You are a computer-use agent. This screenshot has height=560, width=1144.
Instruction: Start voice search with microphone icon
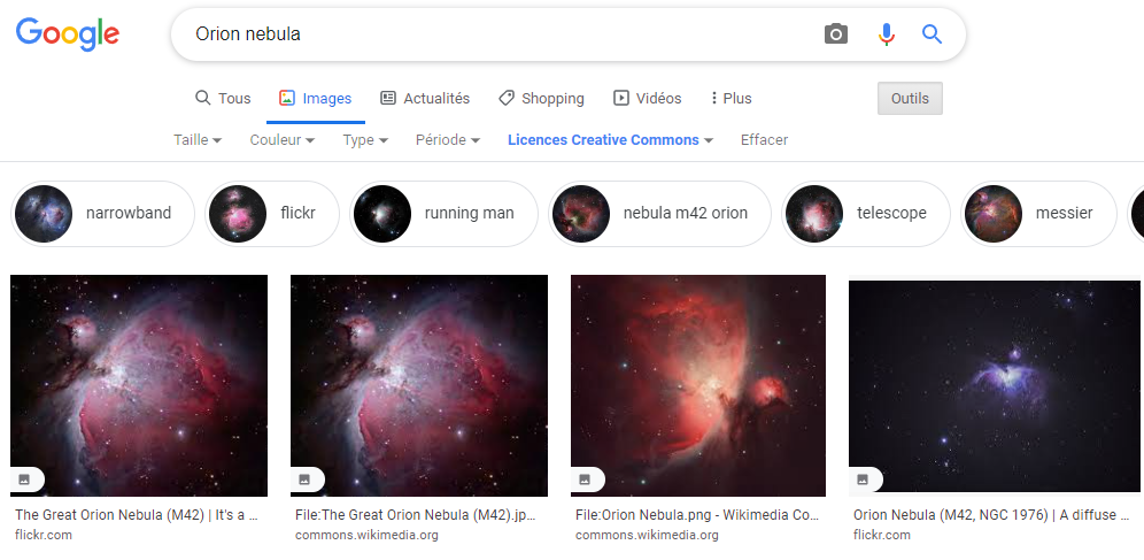[x=886, y=34]
